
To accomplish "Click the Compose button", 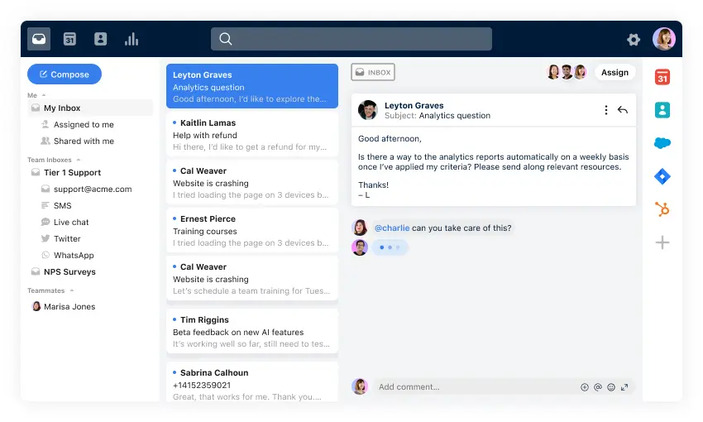I will click(64, 74).
